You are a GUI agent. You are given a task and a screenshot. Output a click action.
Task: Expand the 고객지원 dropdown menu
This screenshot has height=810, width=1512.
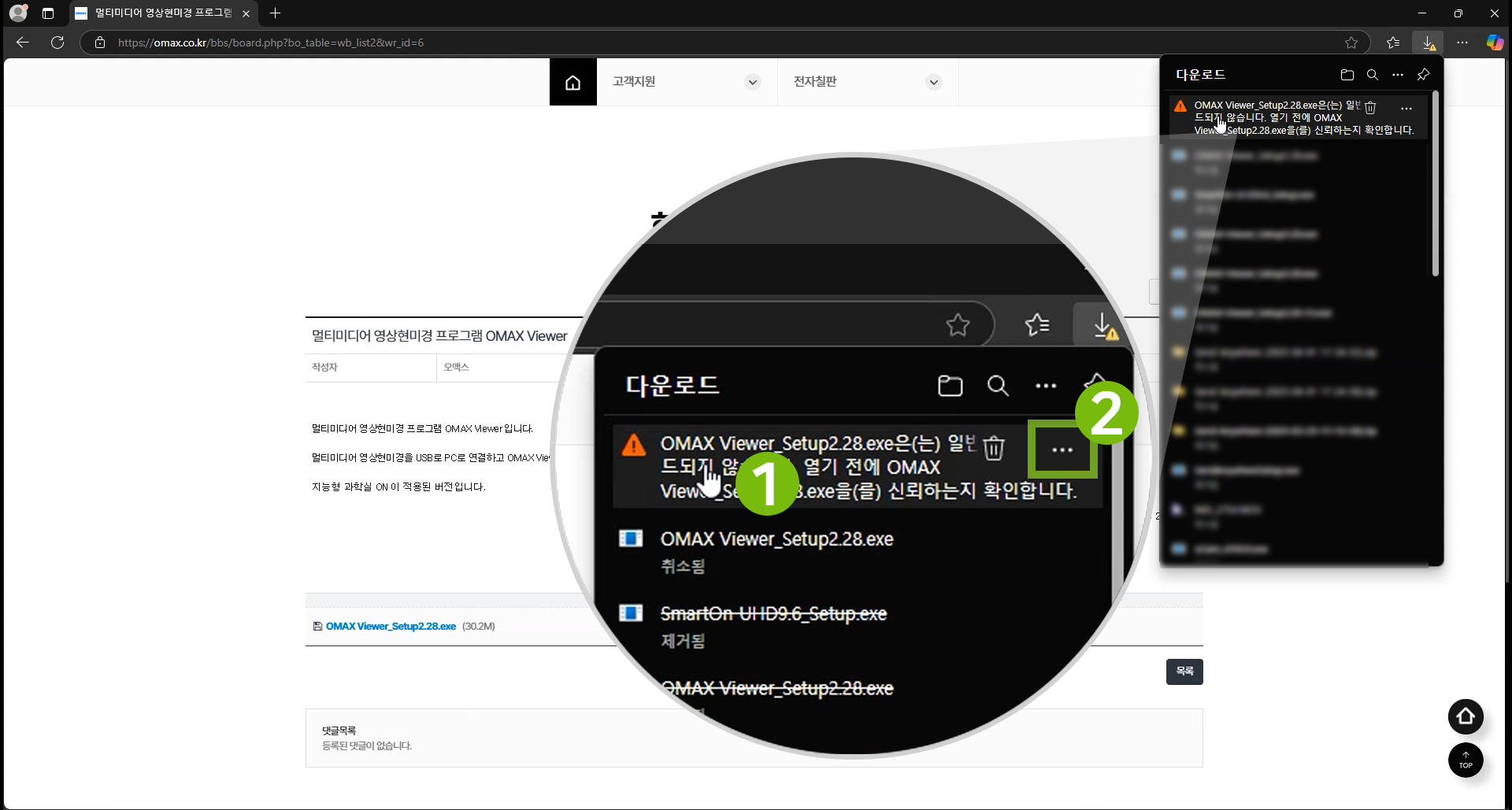click(752, 82)
